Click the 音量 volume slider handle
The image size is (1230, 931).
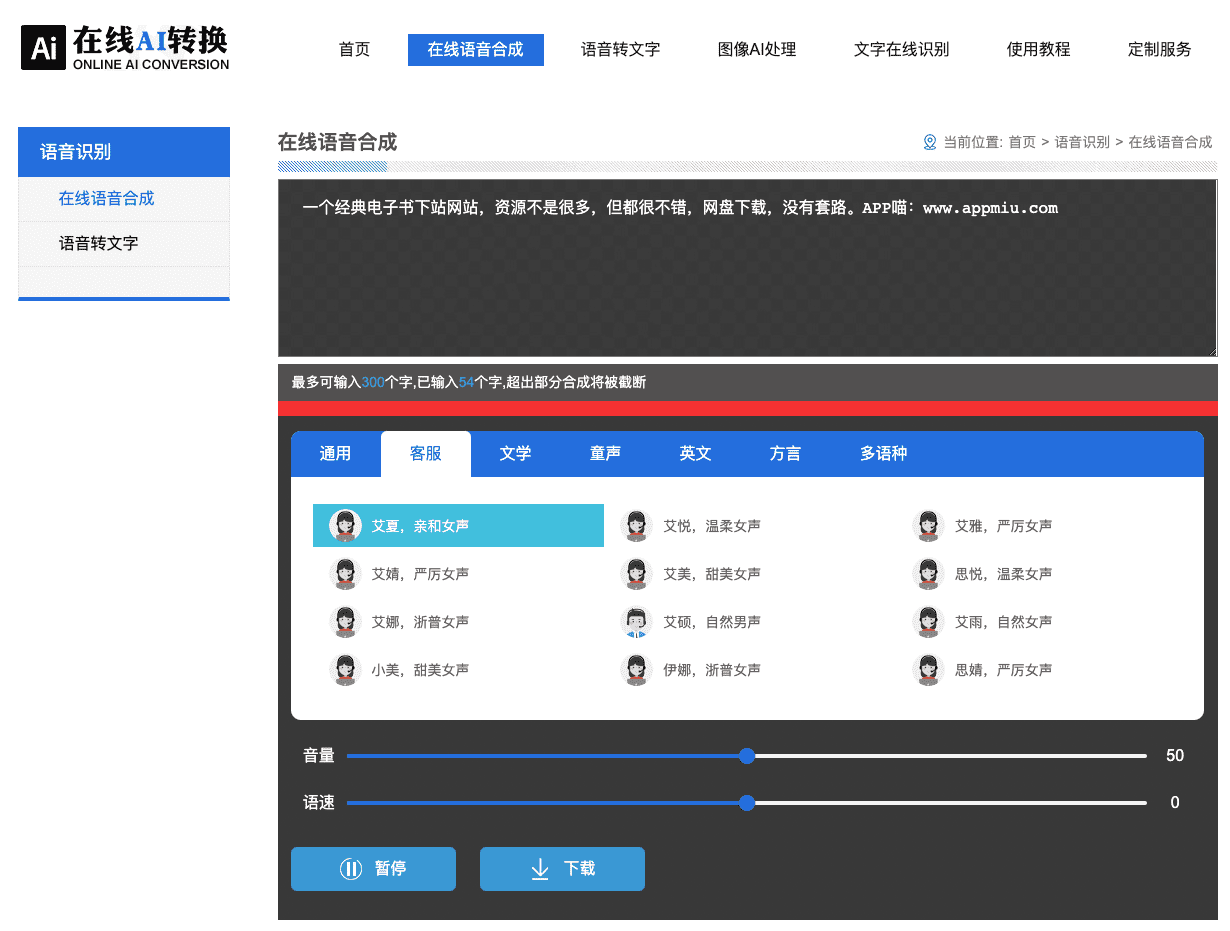pyautogui.click(x=746, y=756)
